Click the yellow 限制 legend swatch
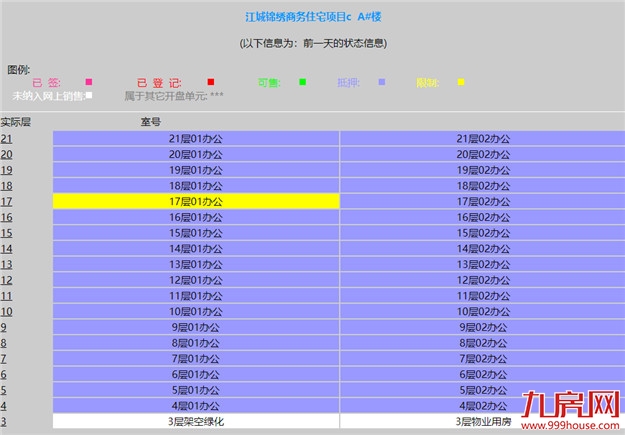The height and width of the screenshot is (435, 625). click(461, 82)
